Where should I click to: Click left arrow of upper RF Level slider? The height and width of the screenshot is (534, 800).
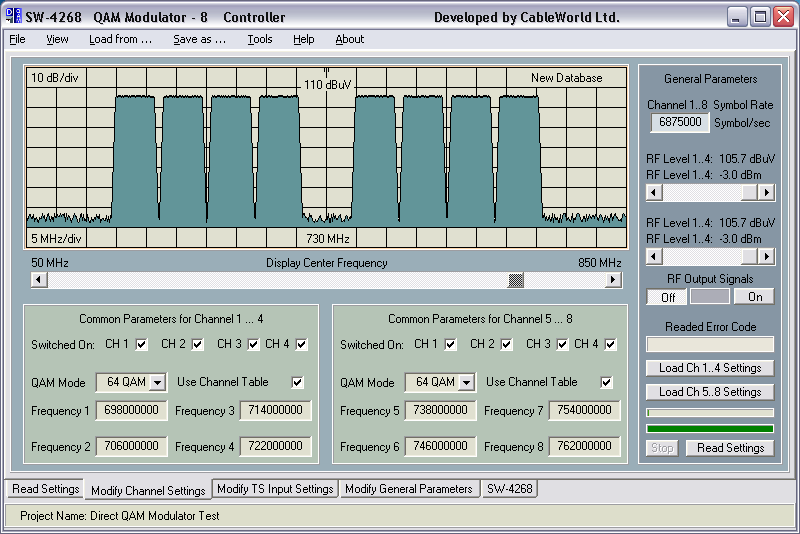[x=654, y=193]
